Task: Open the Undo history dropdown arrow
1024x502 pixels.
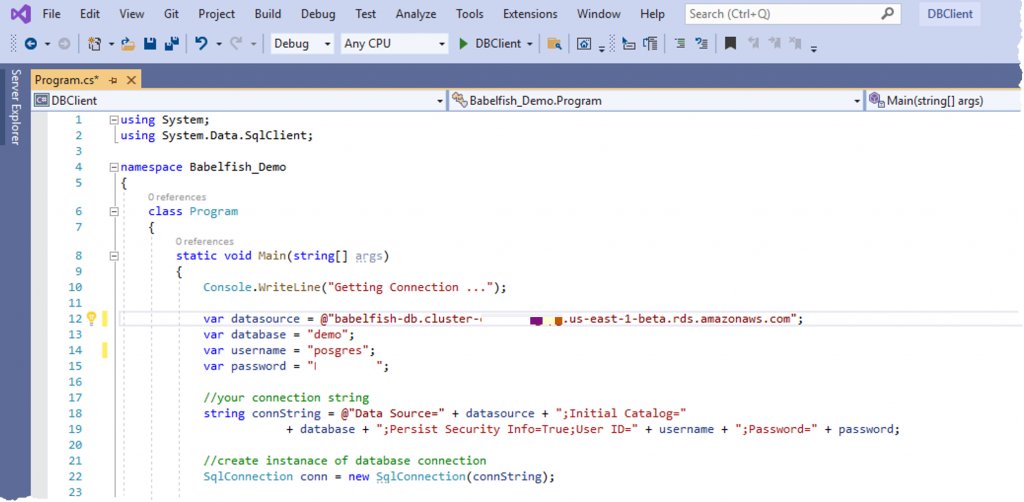Action: click(219, 44)
